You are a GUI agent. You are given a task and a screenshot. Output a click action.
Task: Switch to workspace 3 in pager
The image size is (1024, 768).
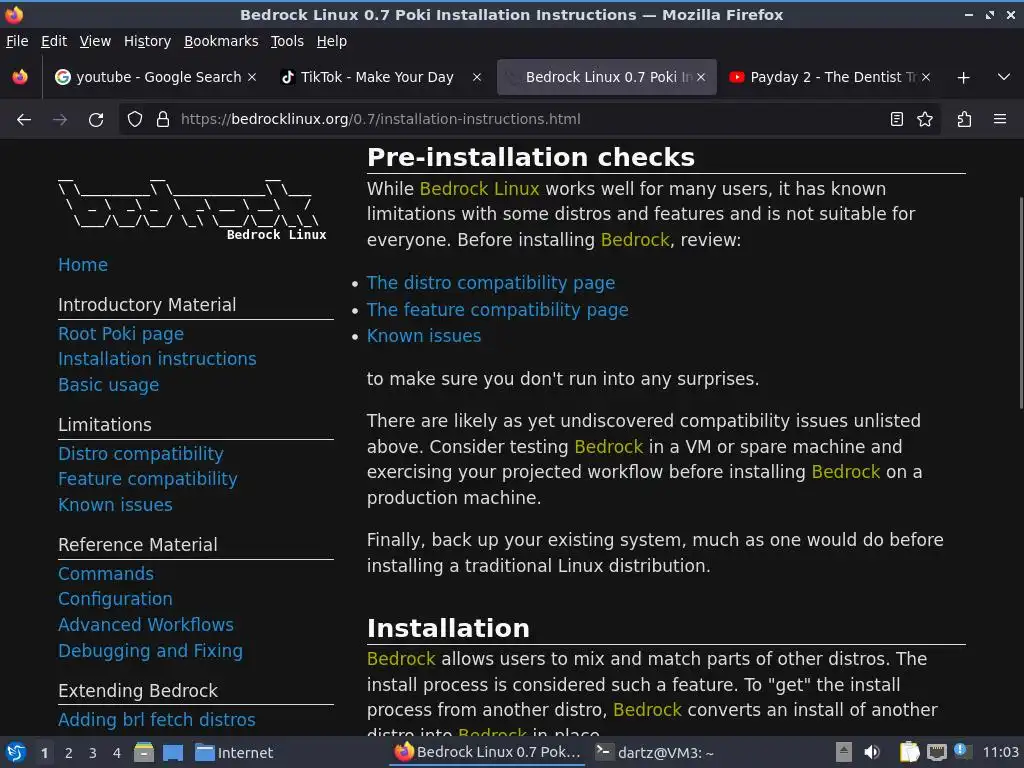pyautogui.click(x=93, y=753)
